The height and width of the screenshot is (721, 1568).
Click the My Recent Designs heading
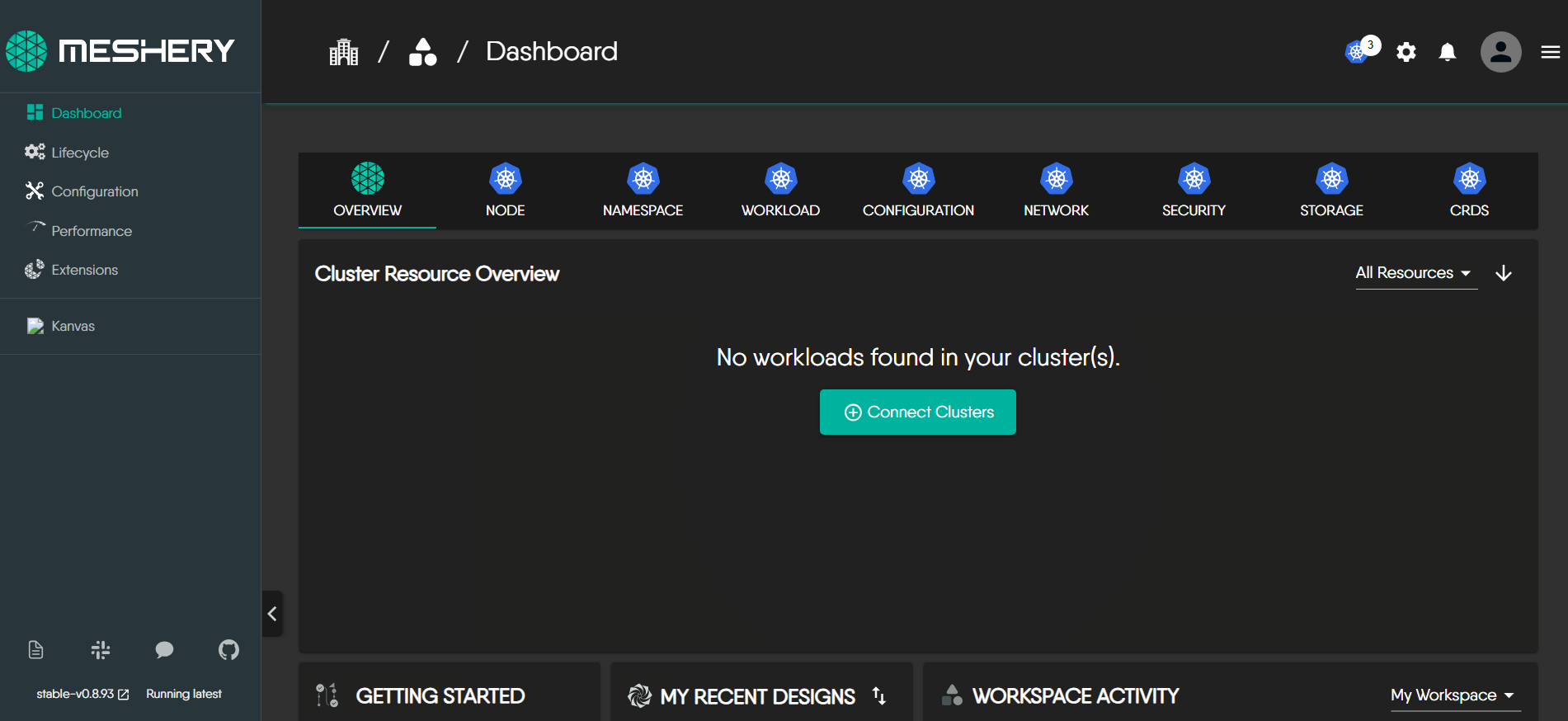coord(758,697)
